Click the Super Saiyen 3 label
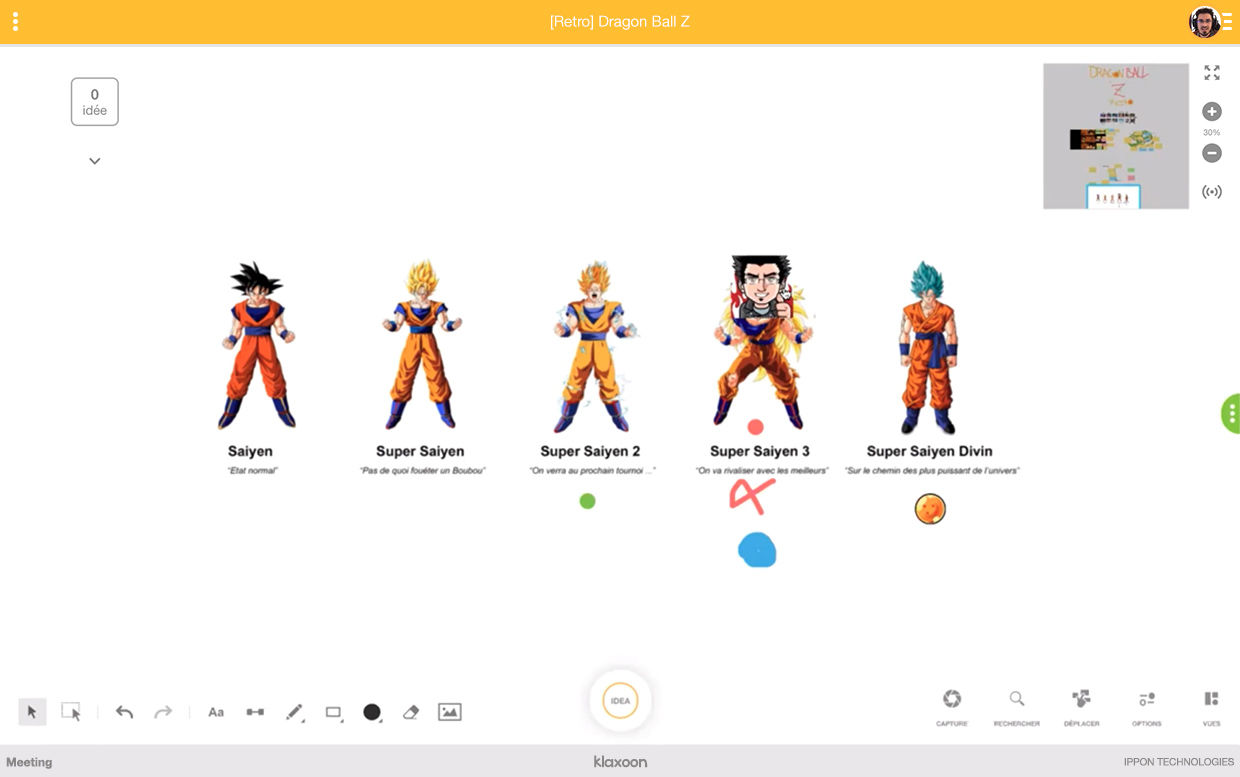1240x777 pixels. [760, 451]
